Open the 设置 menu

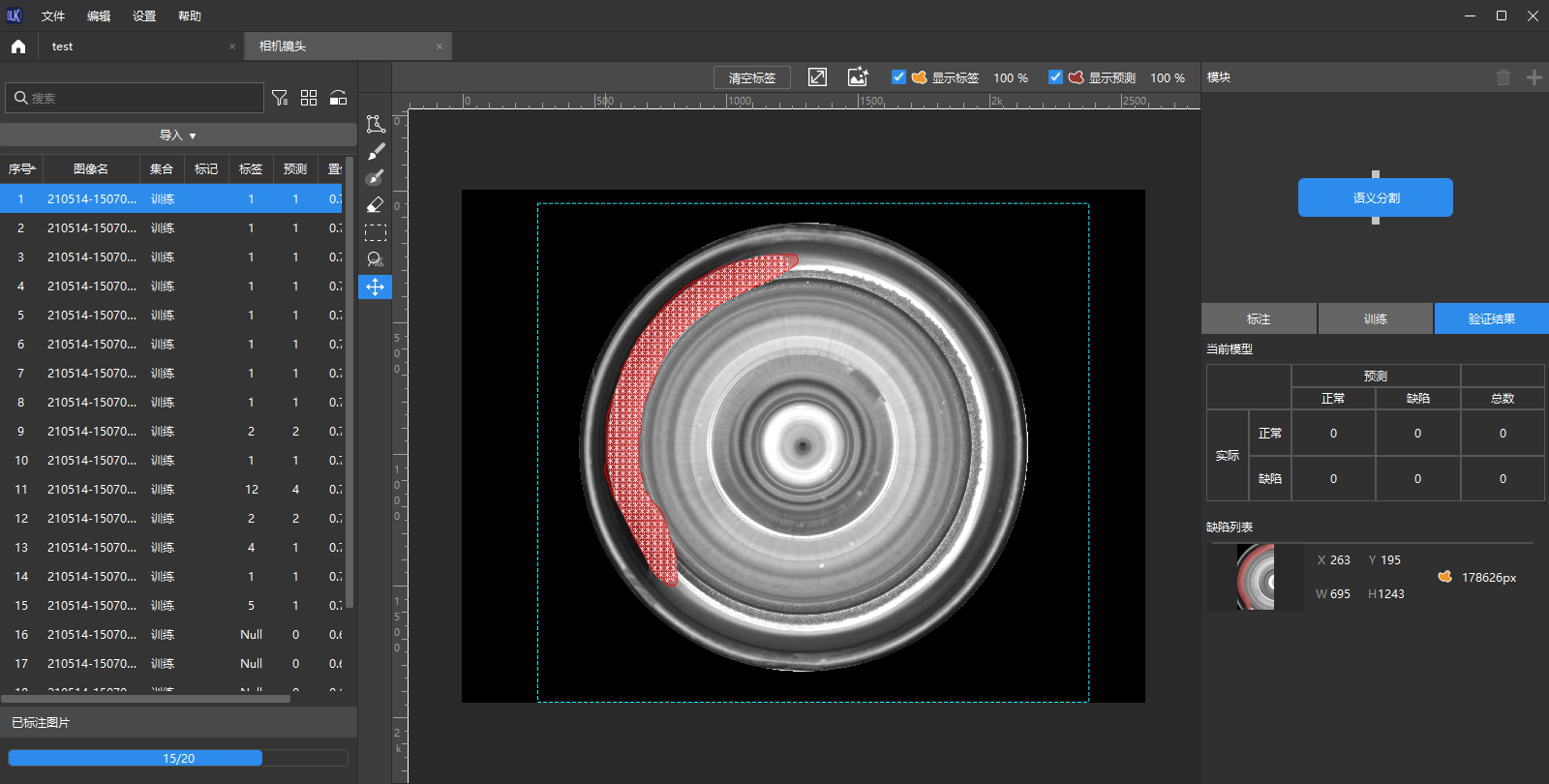coord(144,16)
